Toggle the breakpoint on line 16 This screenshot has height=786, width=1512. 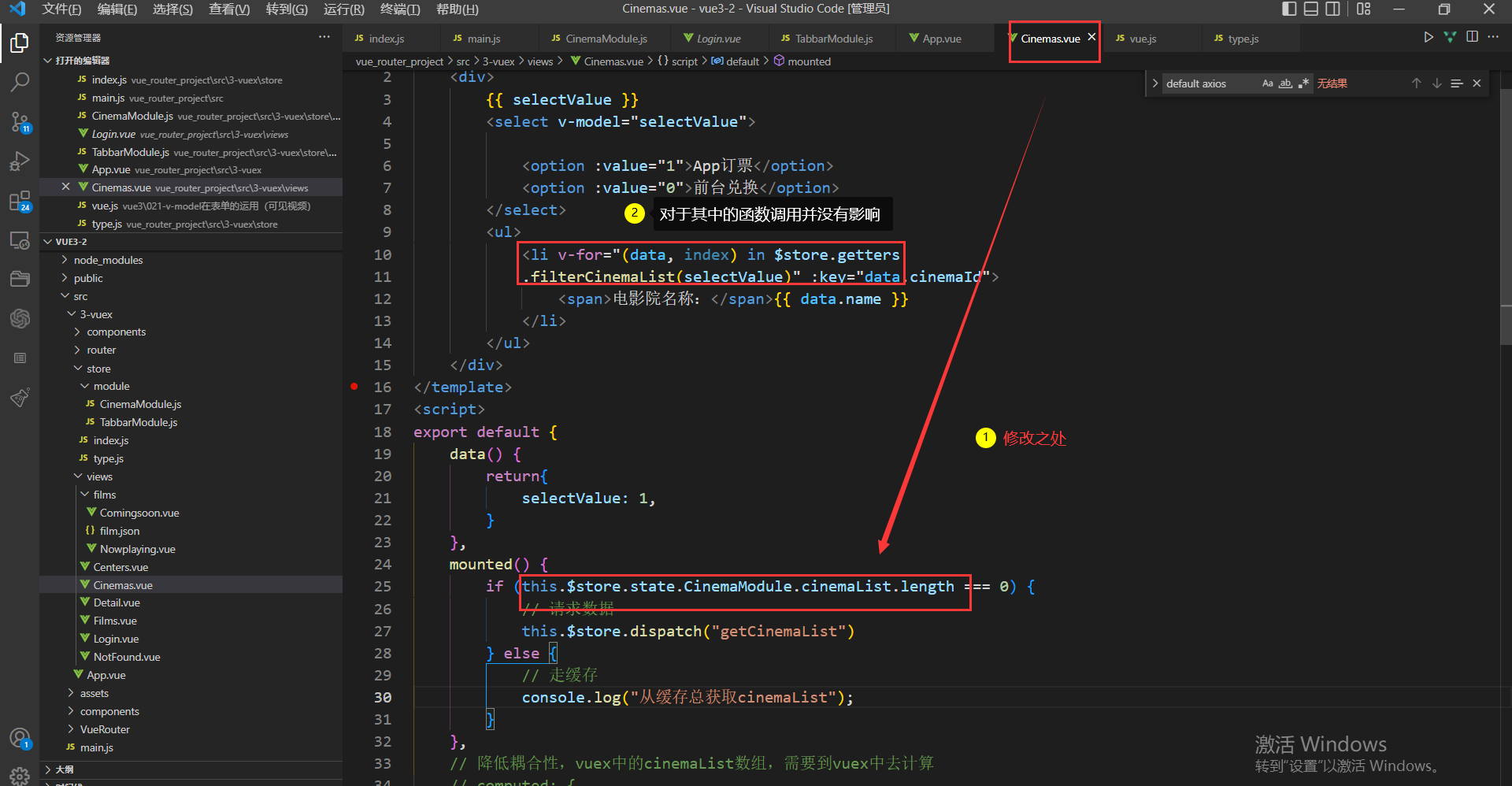pyautogui.click(x=354, y=387)
